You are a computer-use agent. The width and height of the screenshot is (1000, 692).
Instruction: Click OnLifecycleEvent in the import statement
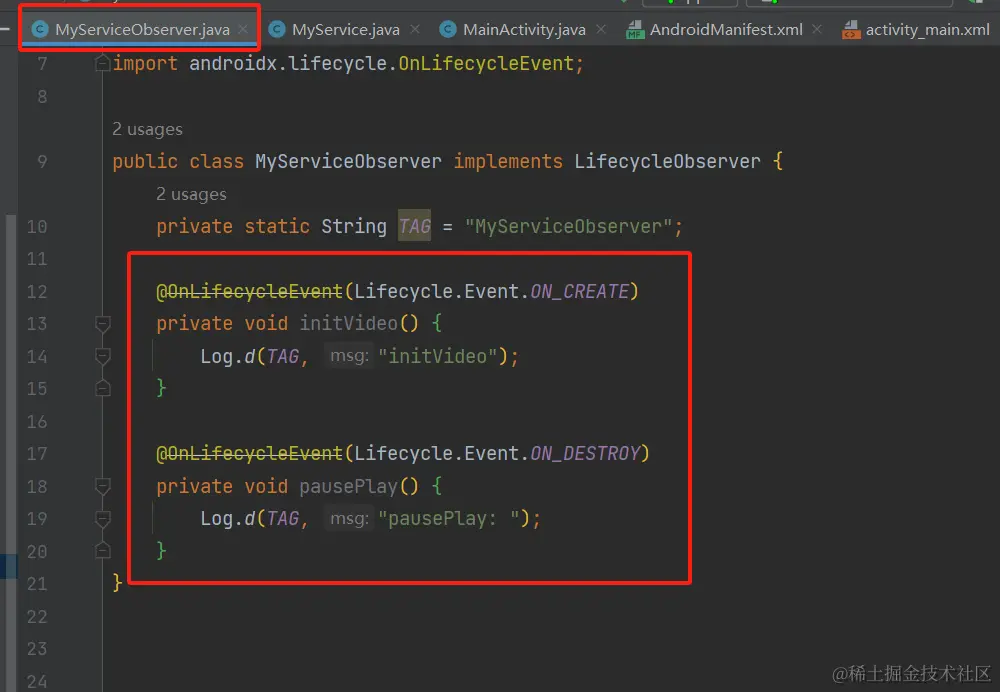pyautogui.click(x=486, y=63)
